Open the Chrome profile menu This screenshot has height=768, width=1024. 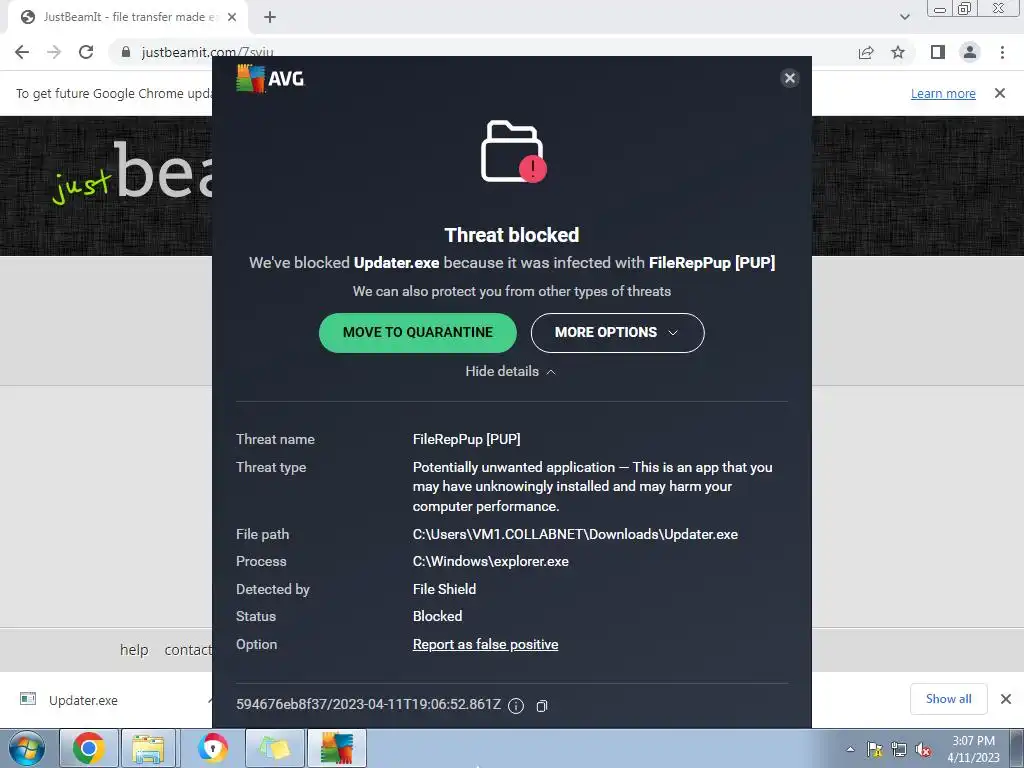tap(970, 52)
